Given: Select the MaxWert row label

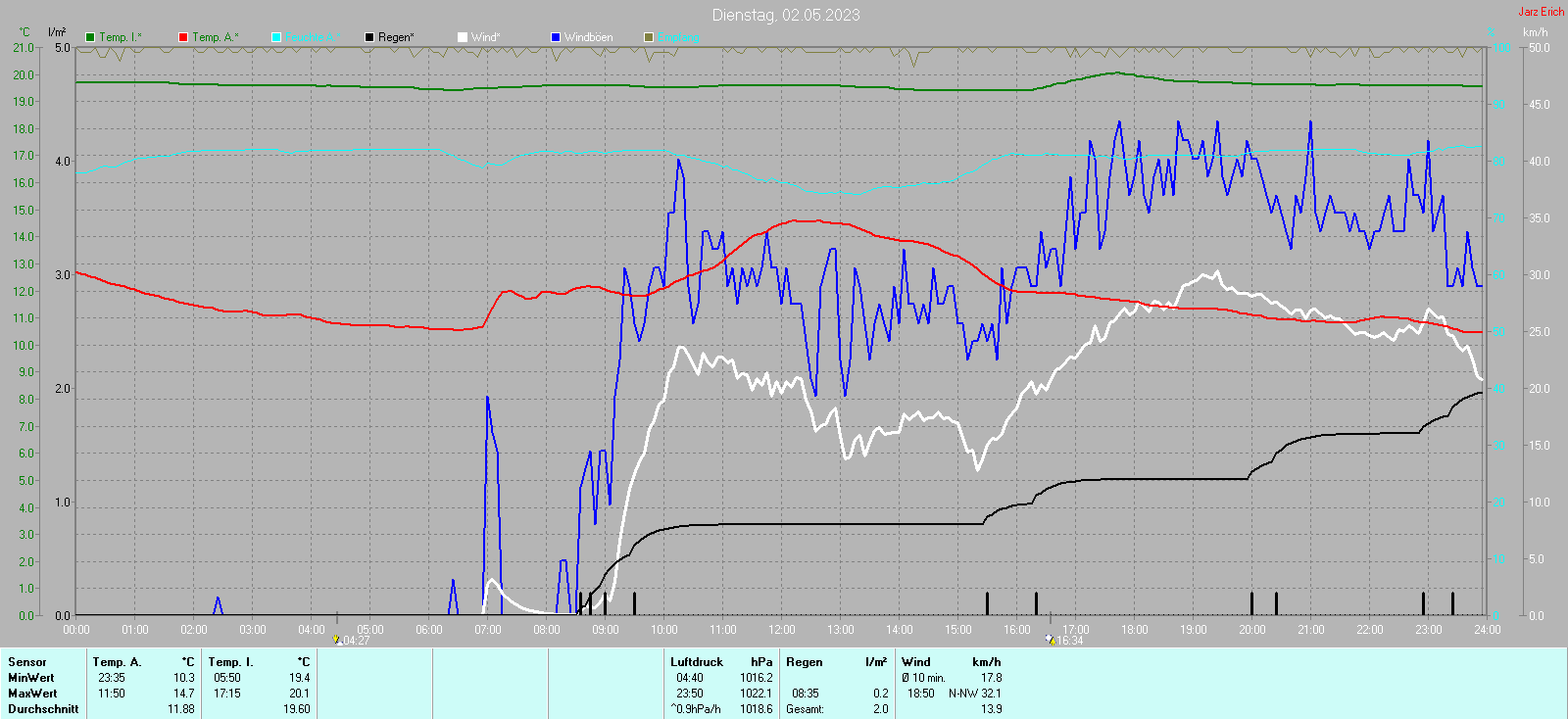Looking at the screenshot, I should [32, 694].
